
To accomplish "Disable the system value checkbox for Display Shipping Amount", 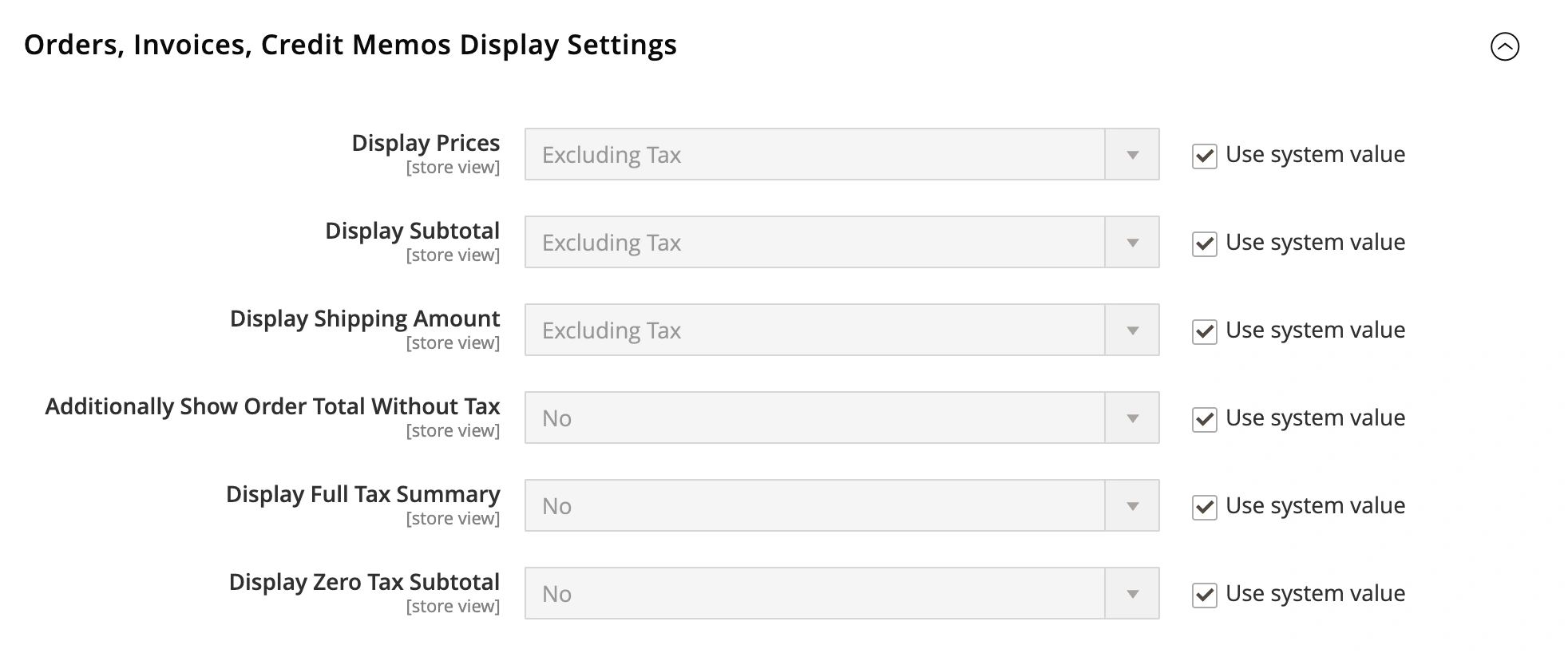I will tap(1204, 331).
